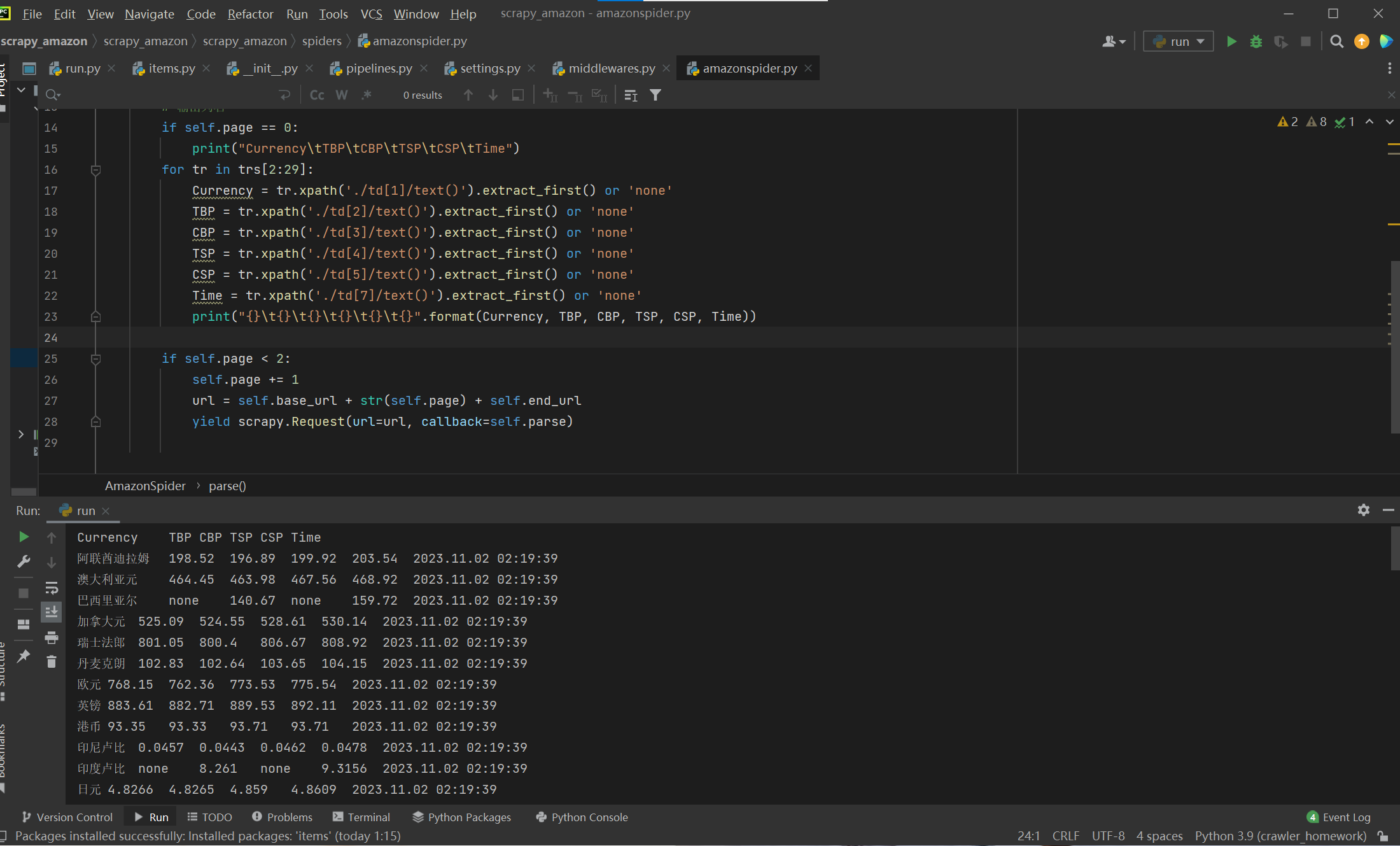Pin the Run tab
The image size is (1400, 846).
tap(24, 656)
